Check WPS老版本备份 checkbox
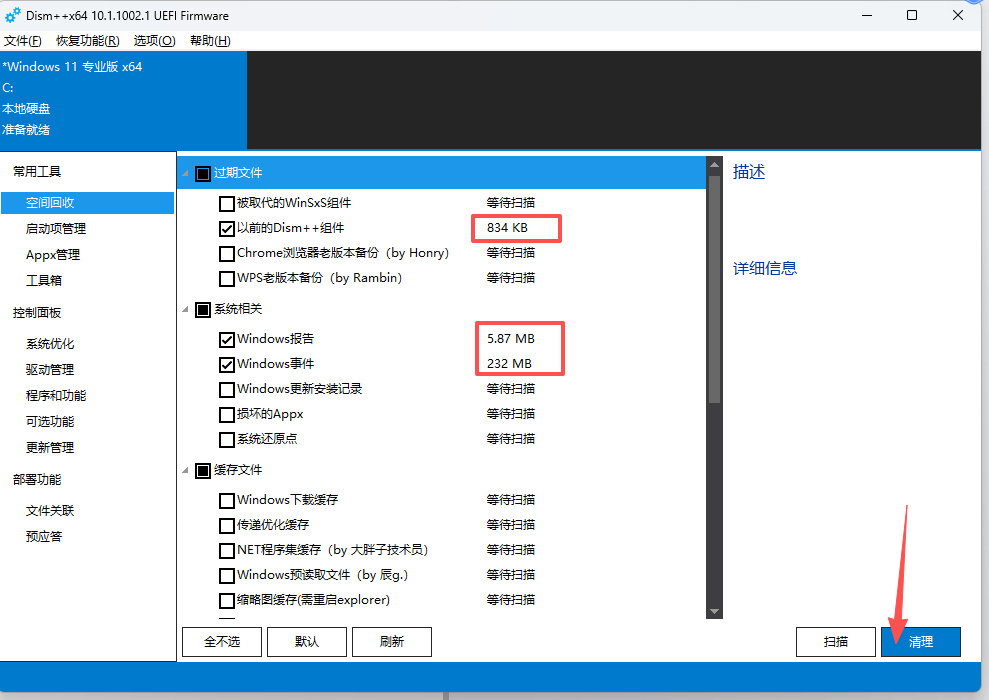 (x=226, y=278)
